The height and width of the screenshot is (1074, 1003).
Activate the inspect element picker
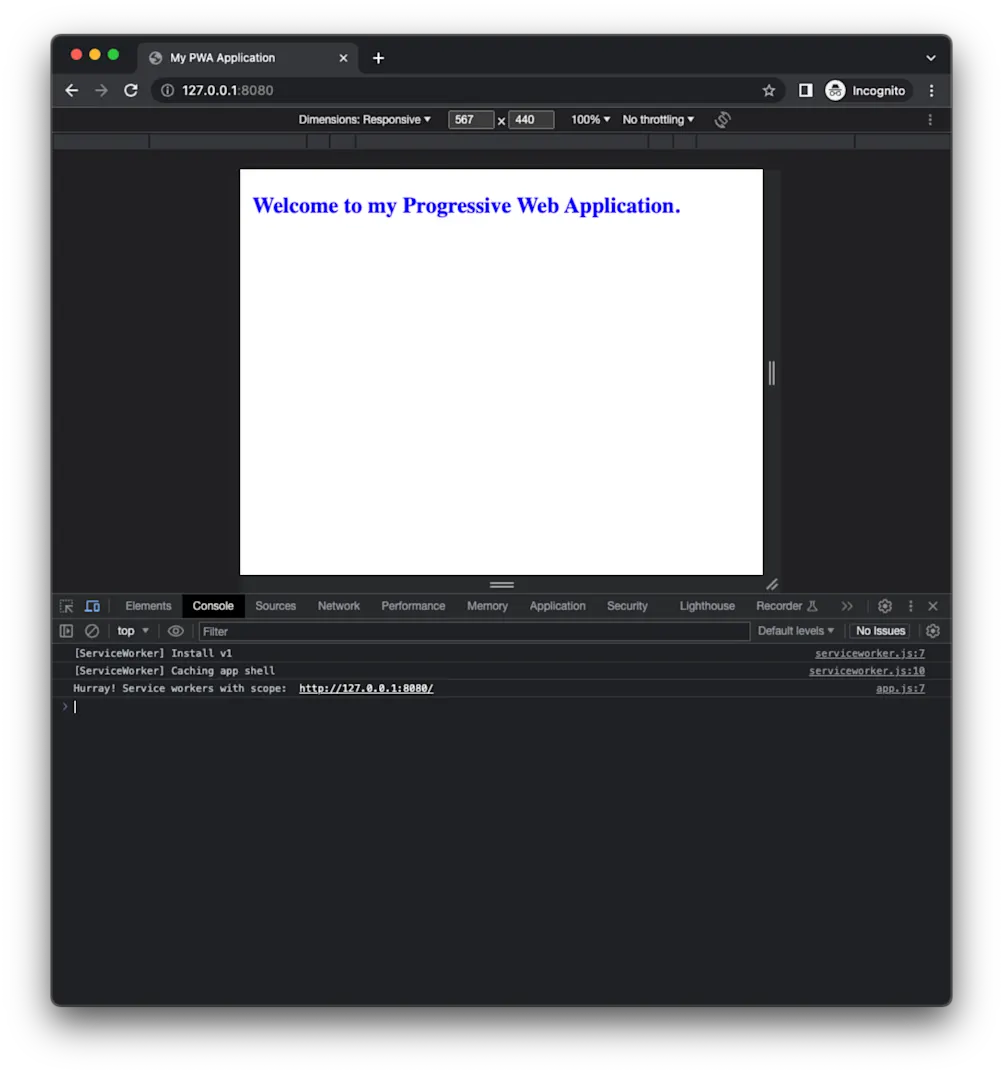click(66, 606)
